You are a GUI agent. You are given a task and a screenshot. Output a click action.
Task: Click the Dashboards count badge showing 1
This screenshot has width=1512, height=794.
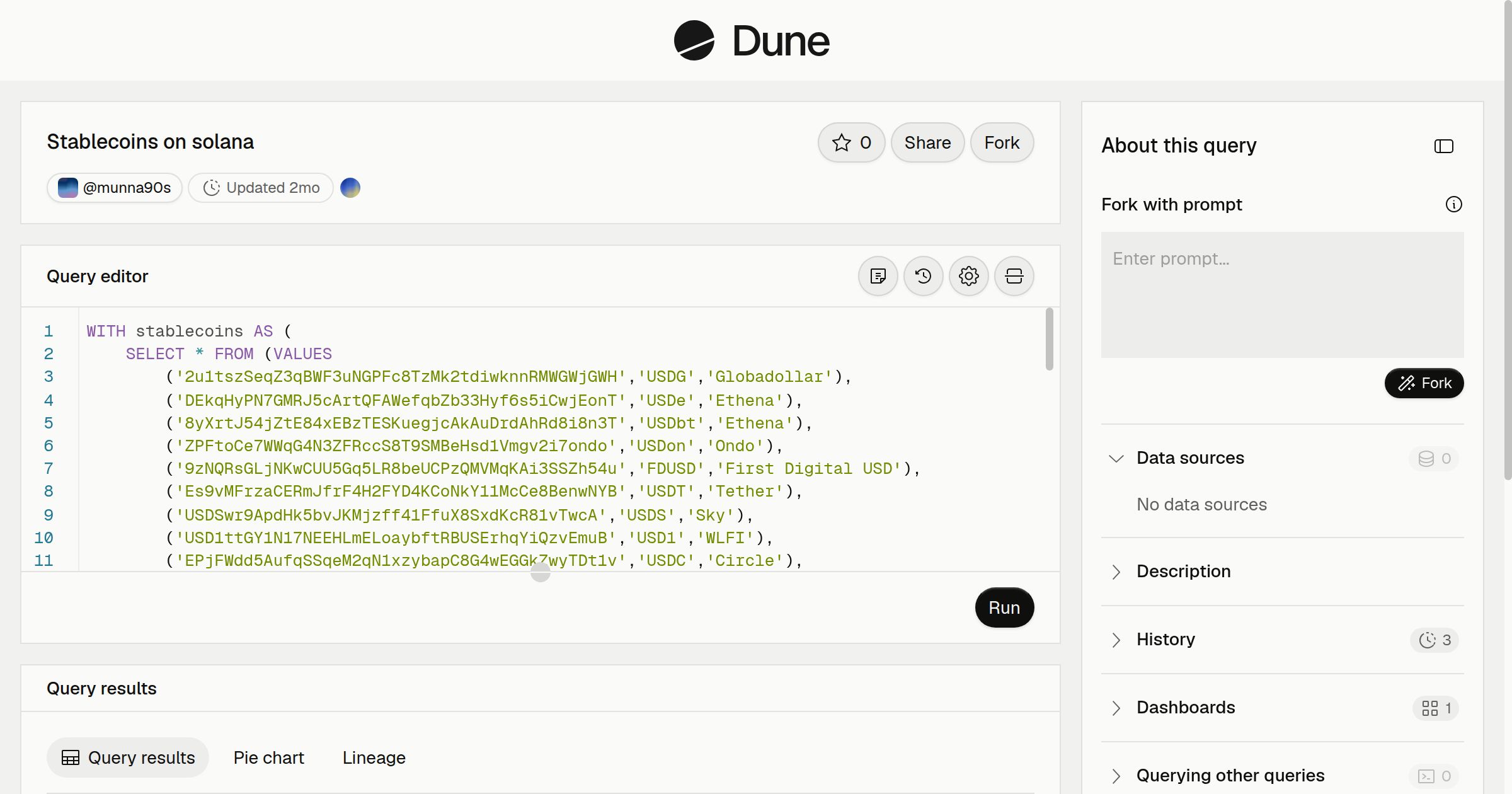coord(1436,708)
